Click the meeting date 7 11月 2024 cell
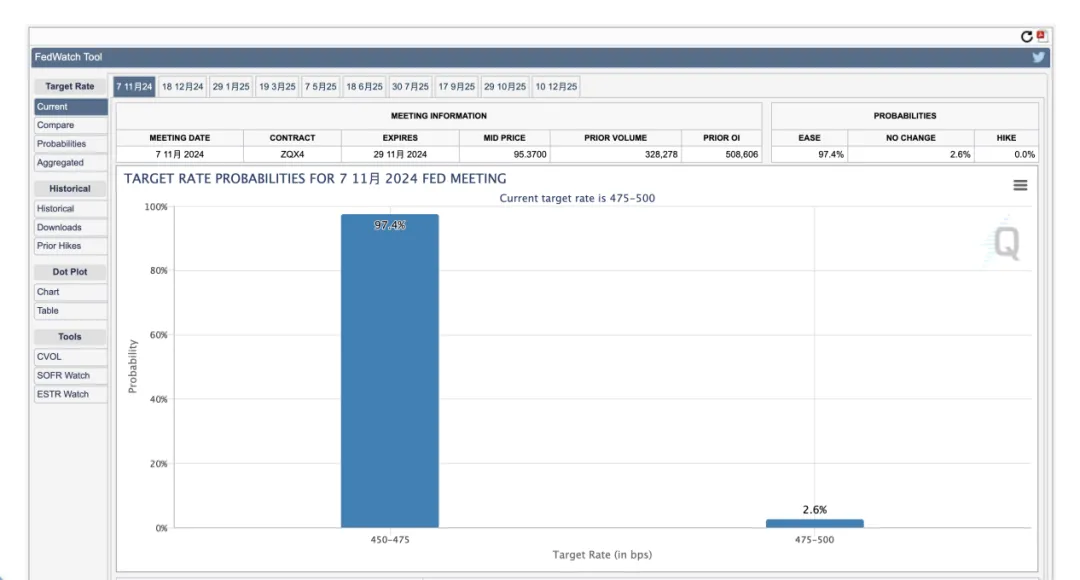 180,154
